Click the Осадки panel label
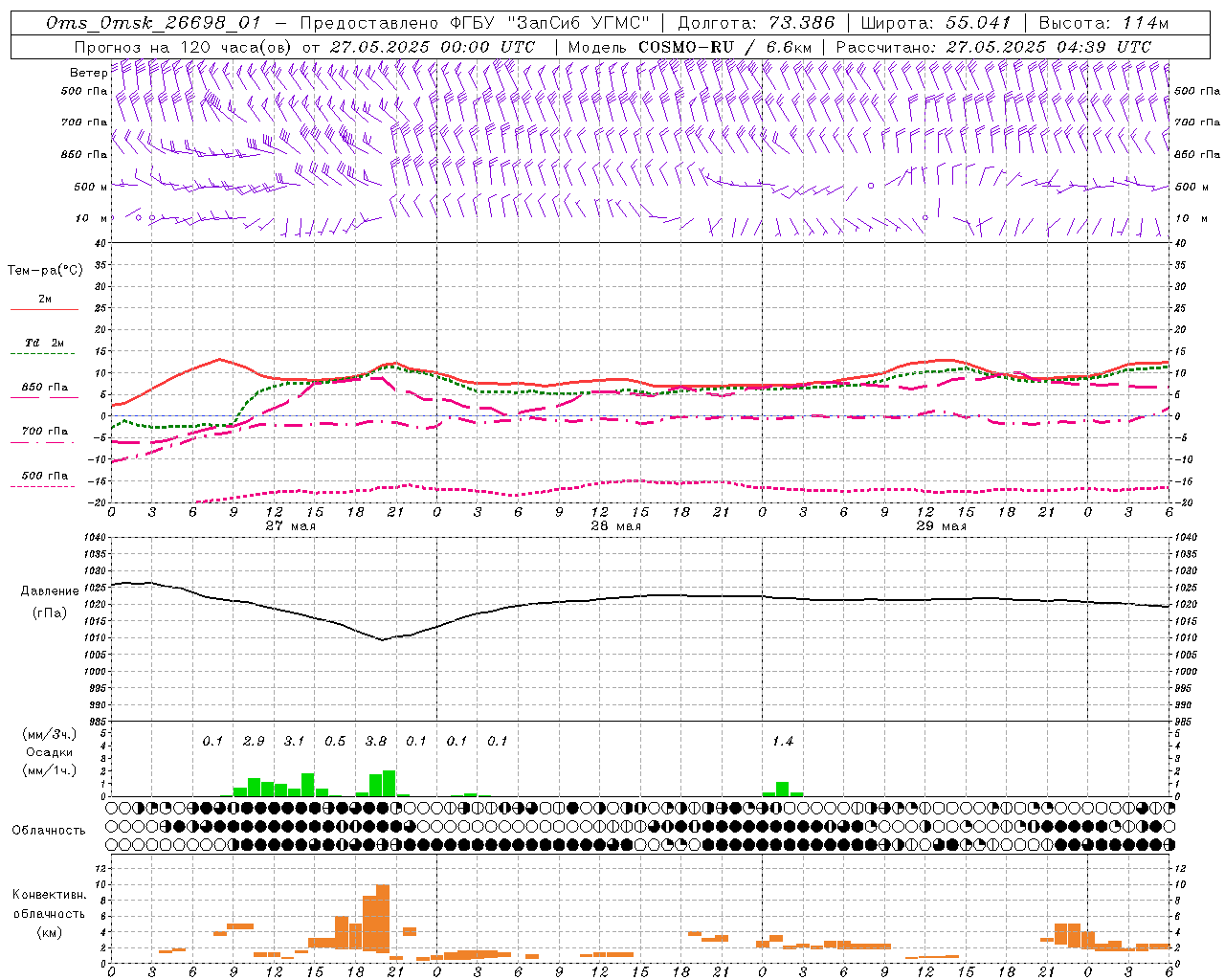 pos(49,752)
